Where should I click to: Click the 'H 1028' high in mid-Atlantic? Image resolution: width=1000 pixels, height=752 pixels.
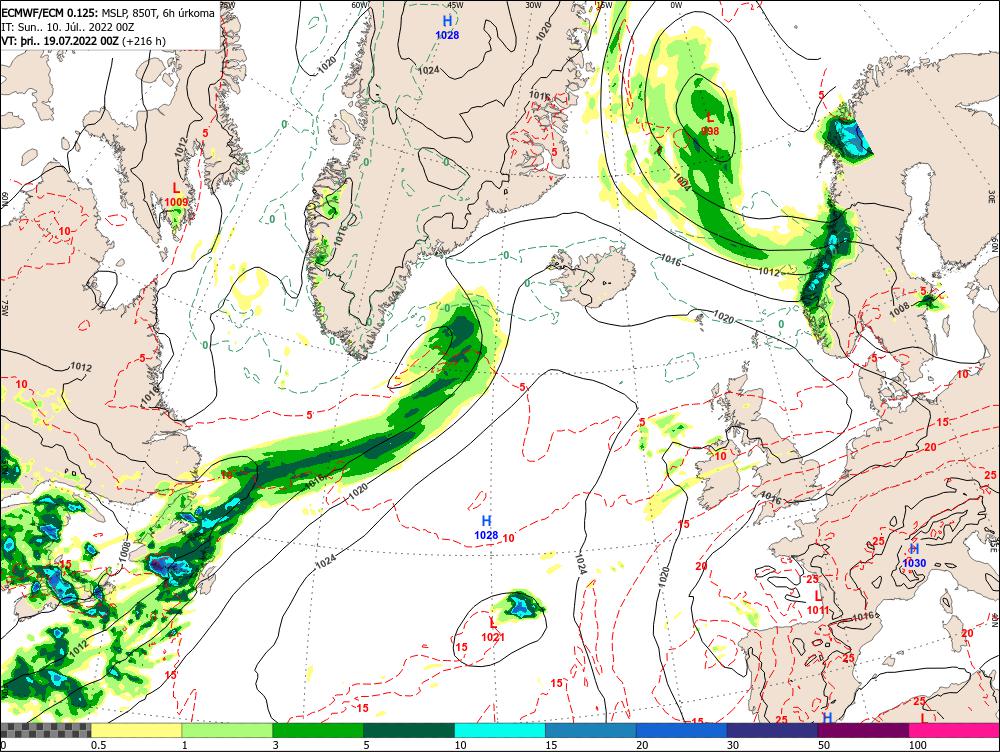pyautogui.click(x=486, y=527)
